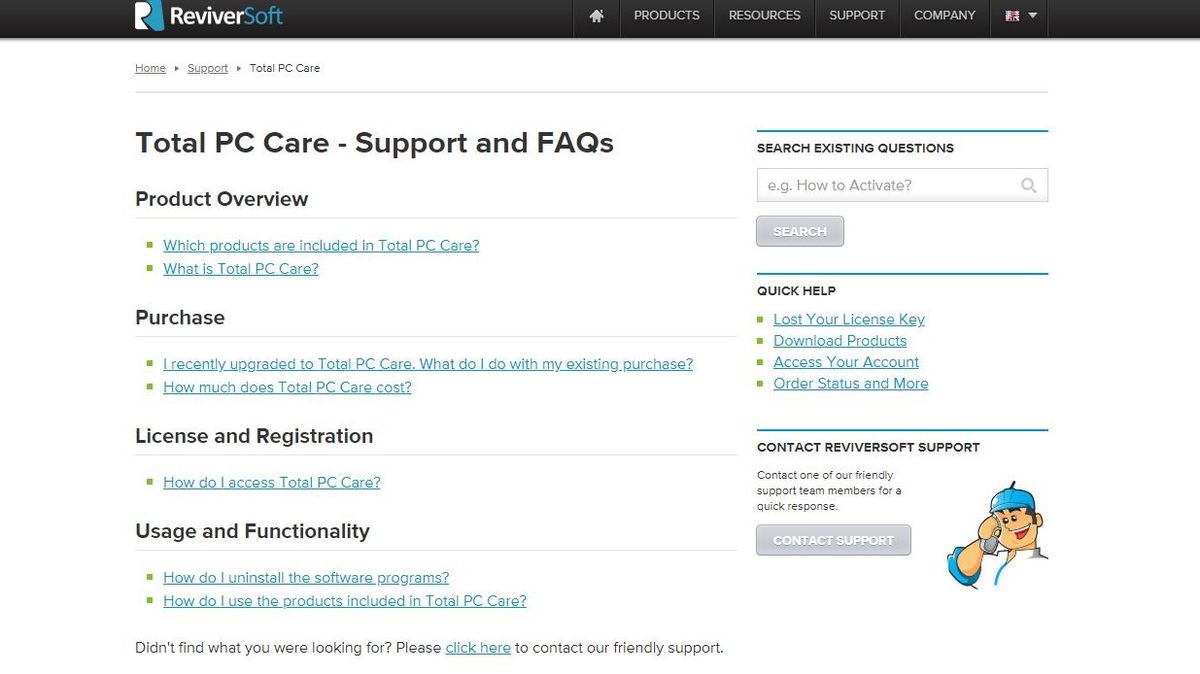Open the Download Products link
Viewport: 1200px width, 674px height.
click(839, 340)
